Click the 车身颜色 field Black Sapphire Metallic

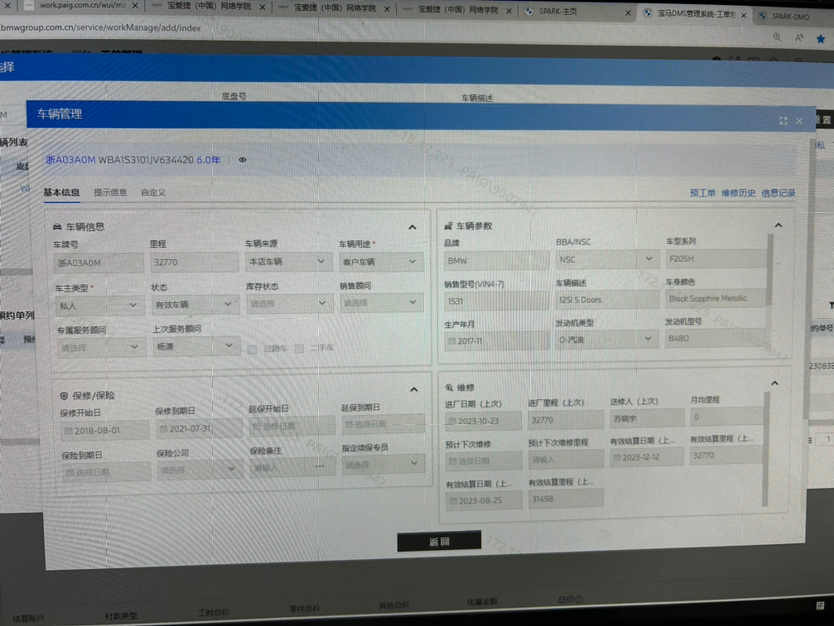pos(715,298)
